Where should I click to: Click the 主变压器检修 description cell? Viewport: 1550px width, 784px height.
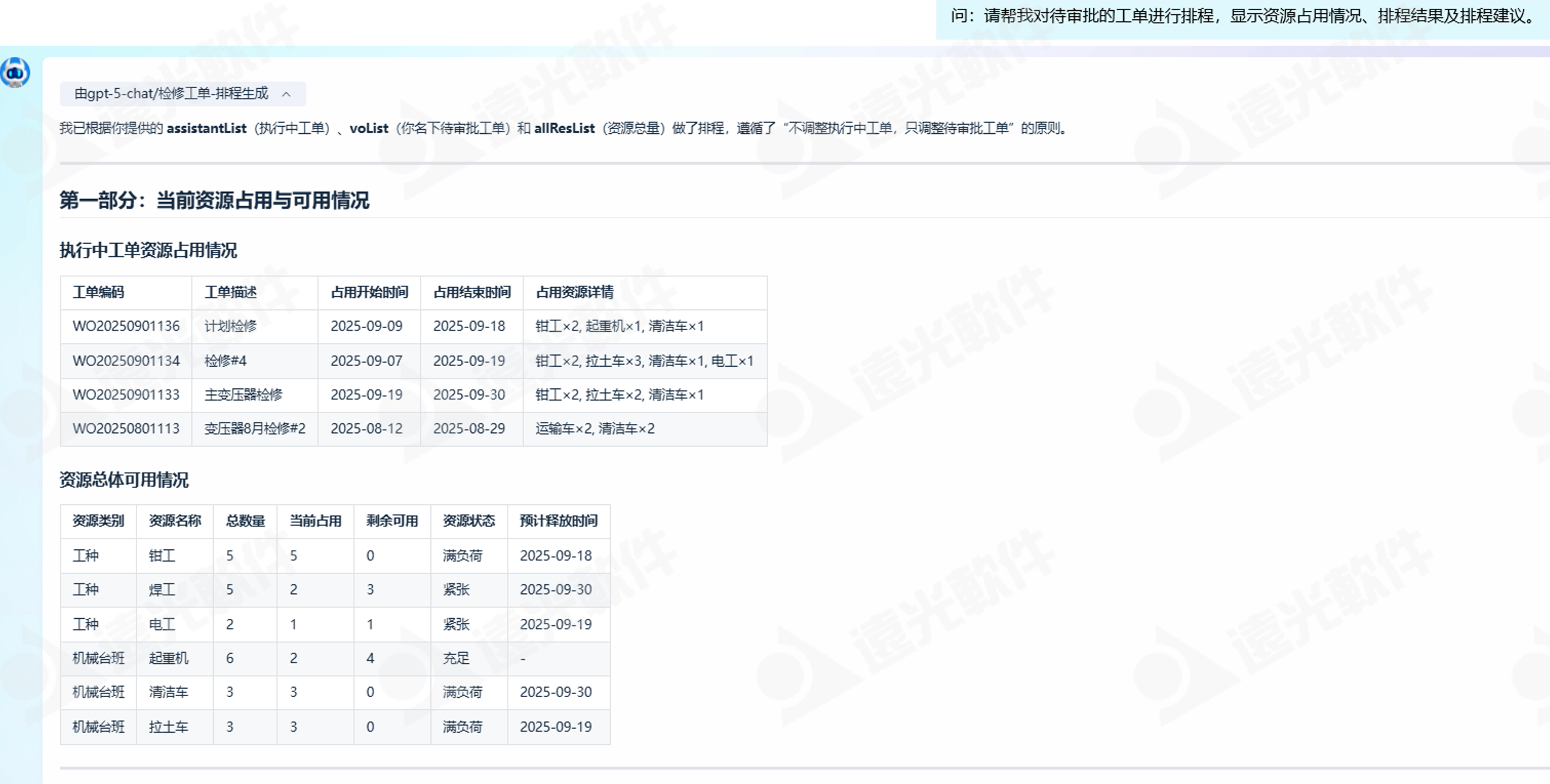pos(245,395)
